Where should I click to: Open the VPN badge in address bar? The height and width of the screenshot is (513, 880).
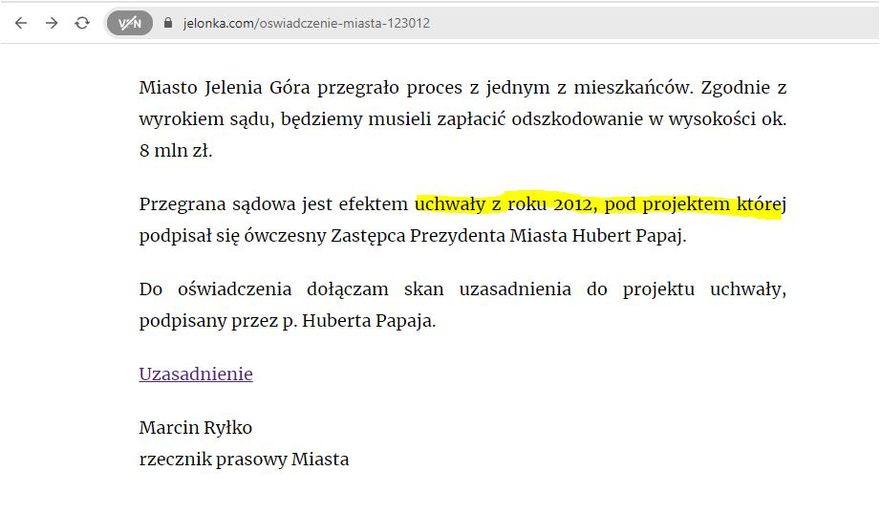click(130, 23)
